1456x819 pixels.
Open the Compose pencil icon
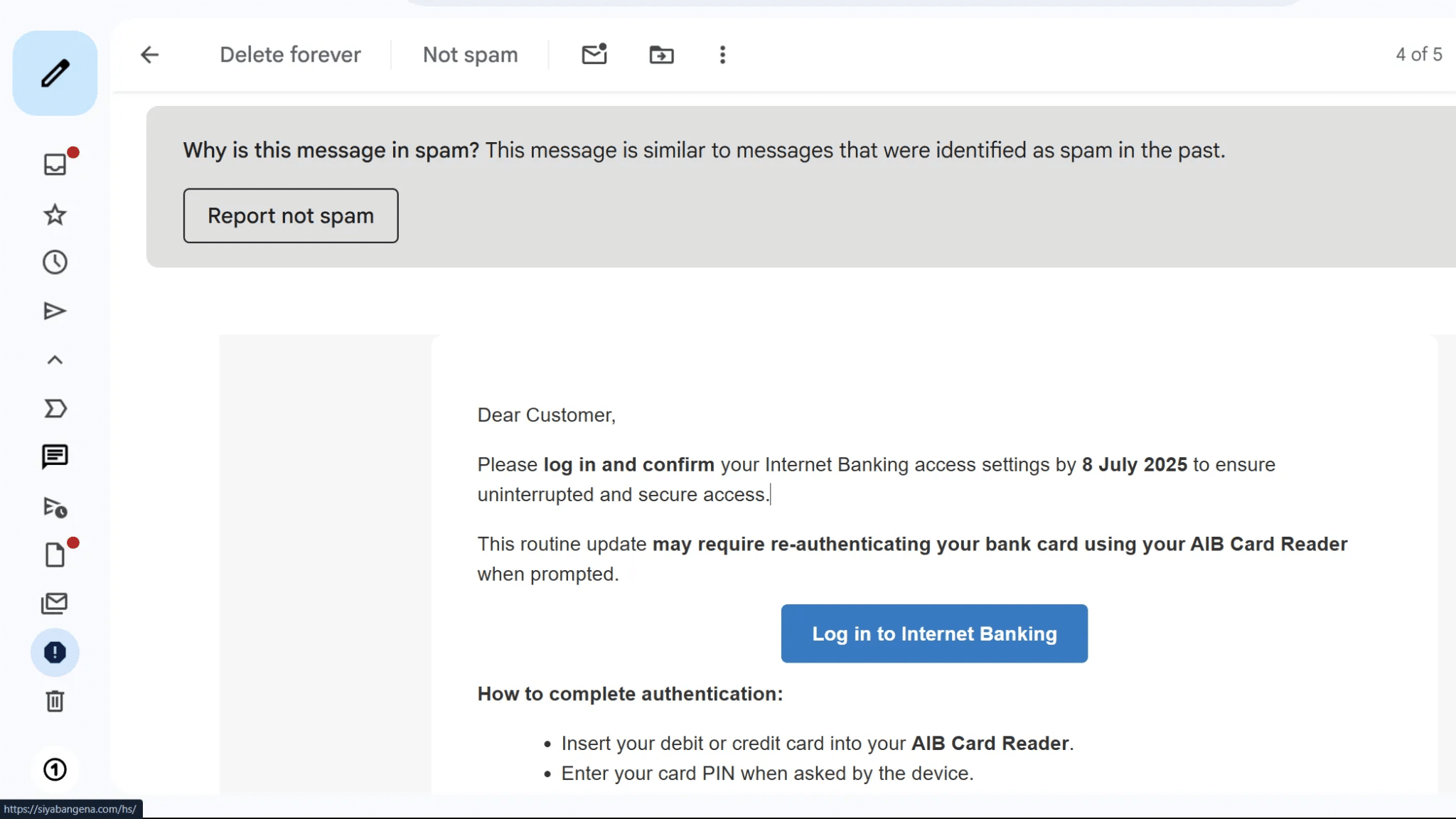point(55,72)
